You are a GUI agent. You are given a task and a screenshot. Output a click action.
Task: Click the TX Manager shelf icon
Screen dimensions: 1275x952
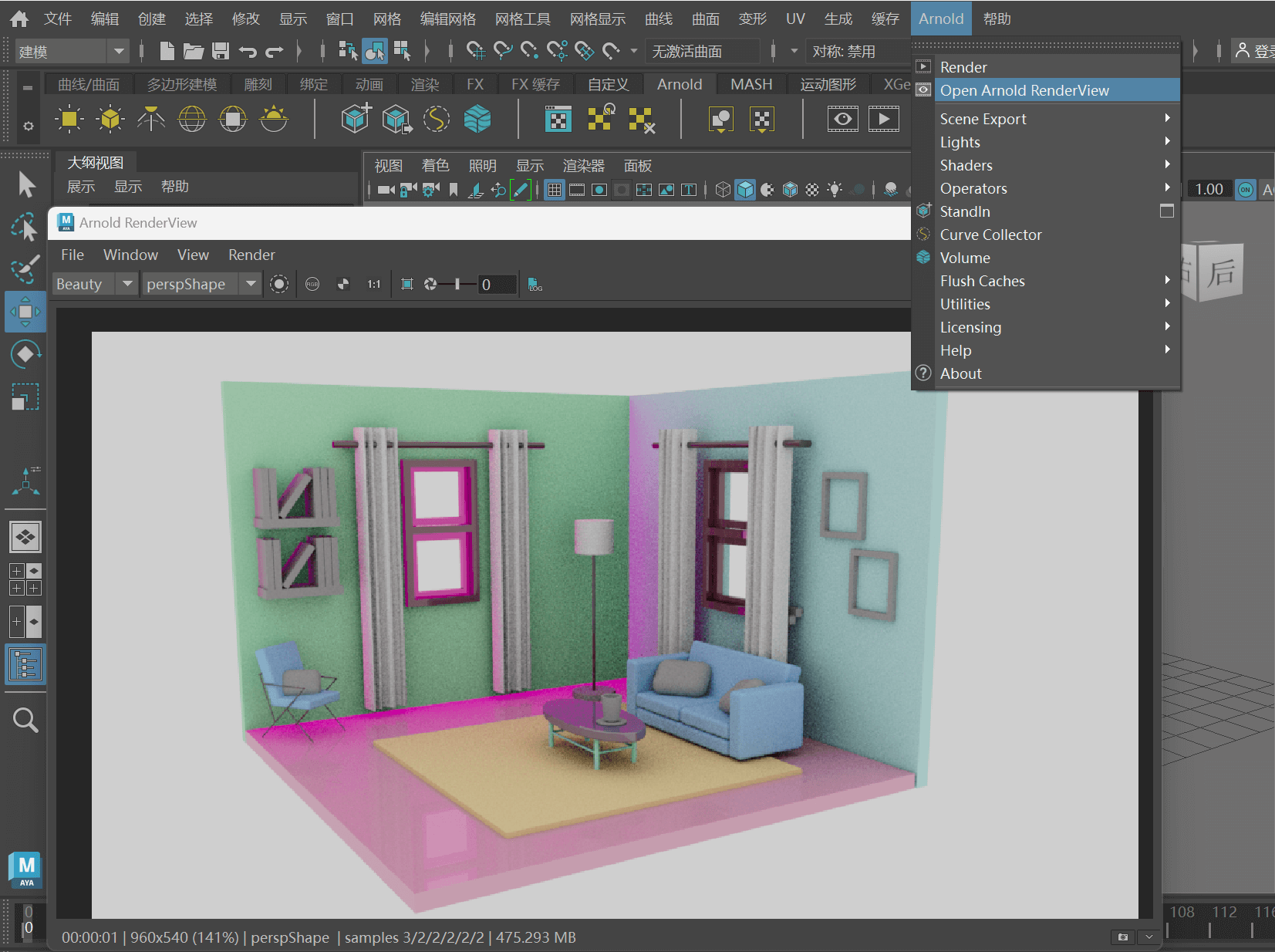558,119
